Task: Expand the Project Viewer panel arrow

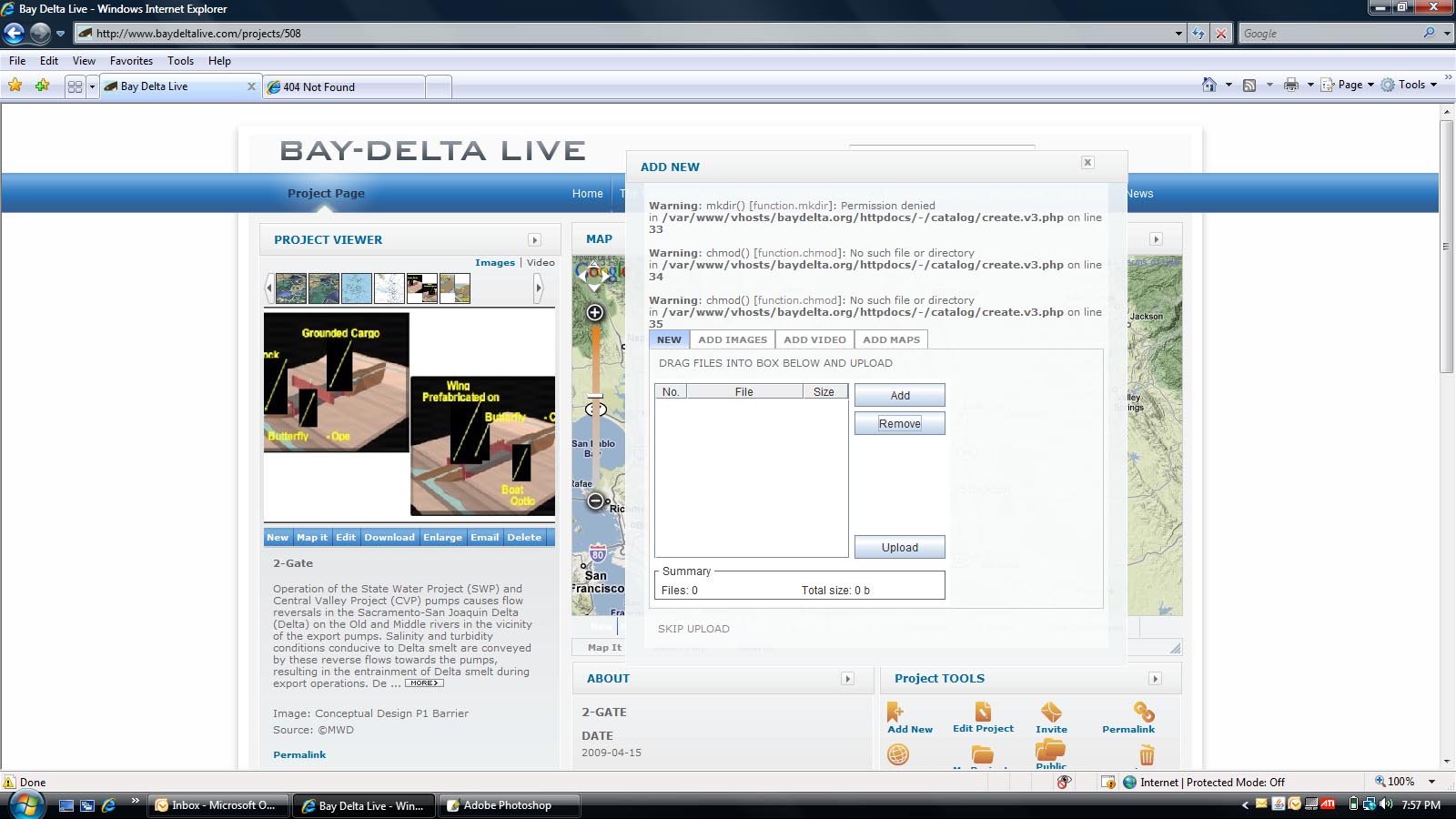Action: pyautogui.click(x=535, y=240)
